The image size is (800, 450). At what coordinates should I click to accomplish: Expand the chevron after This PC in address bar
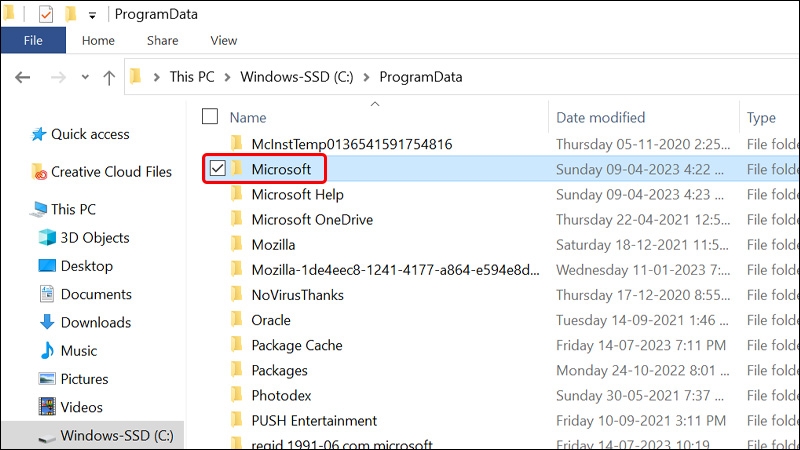227,77
